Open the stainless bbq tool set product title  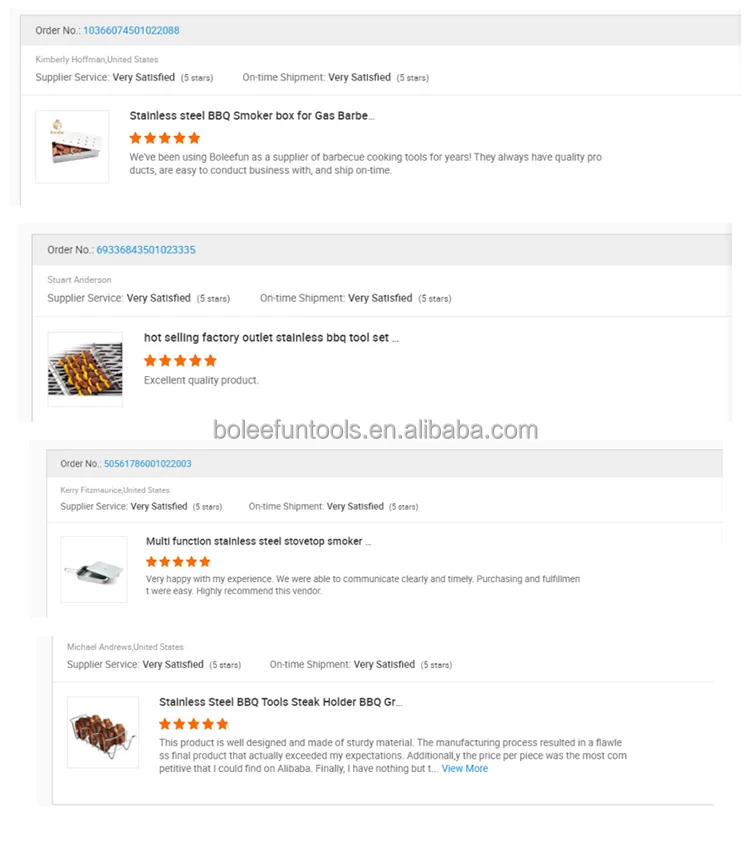(x=270, y=337)
